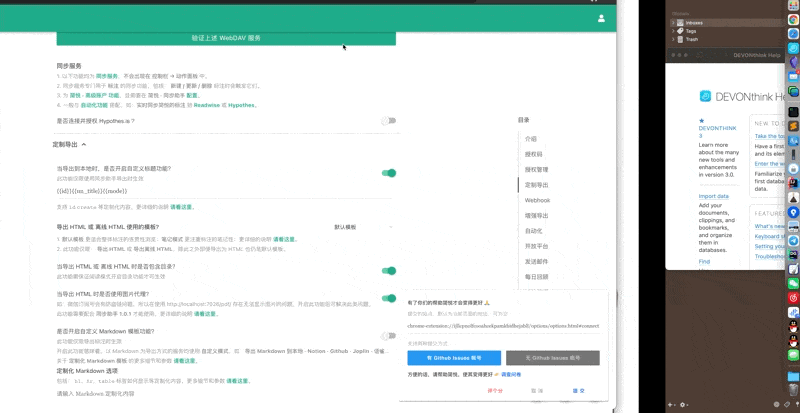
Task: Launch Google Chrome from the Dock
Action: (x=793, y=19)
